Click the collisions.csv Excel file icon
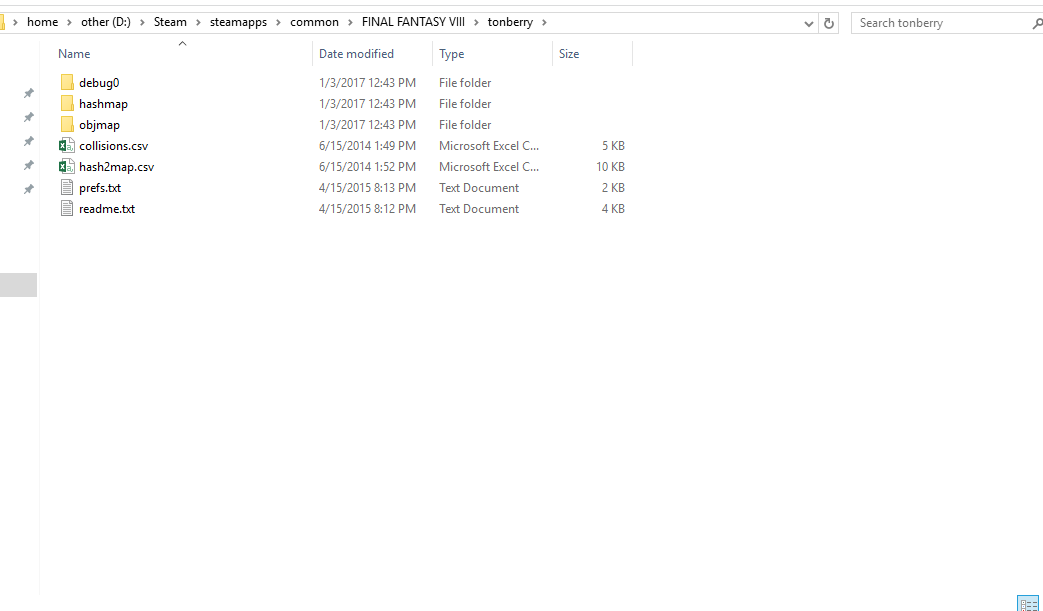1043x611 pixels. click(x=67, y=146)
